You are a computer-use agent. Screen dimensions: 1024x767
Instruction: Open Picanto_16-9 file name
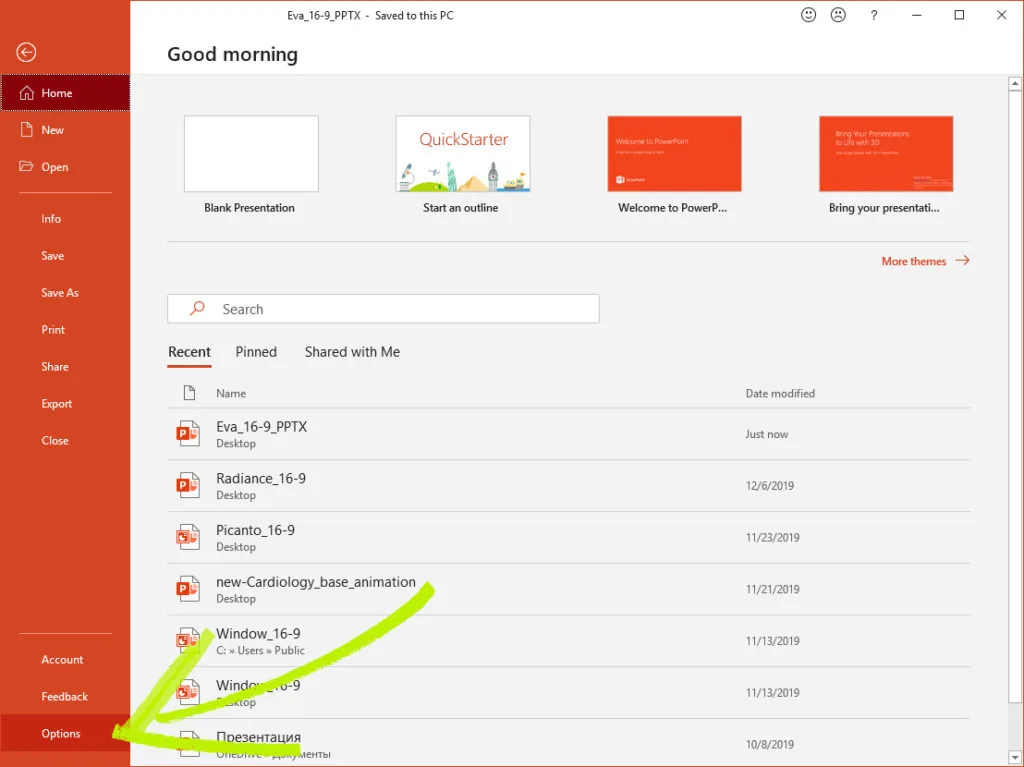255,530
